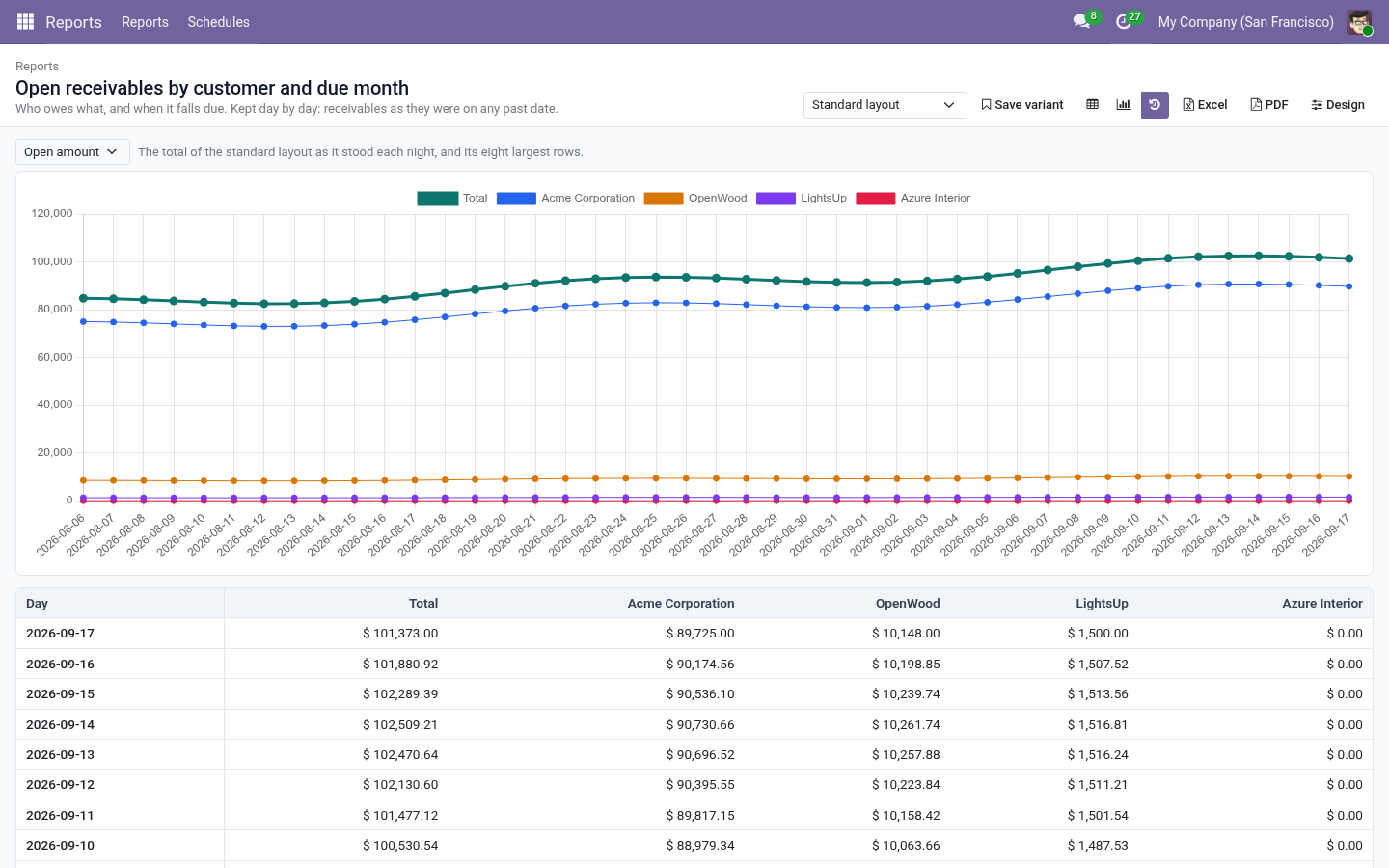Export report as PDF

coord(1269,104)
